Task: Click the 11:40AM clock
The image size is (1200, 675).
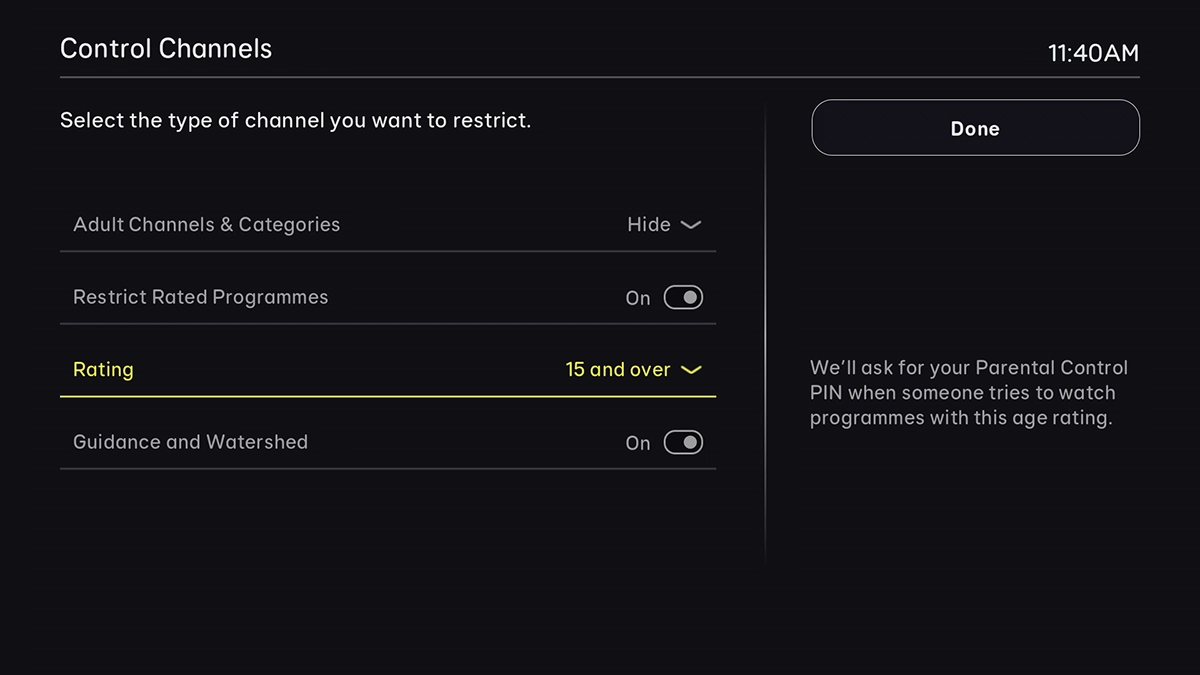Action: (x=1093, y=53)
